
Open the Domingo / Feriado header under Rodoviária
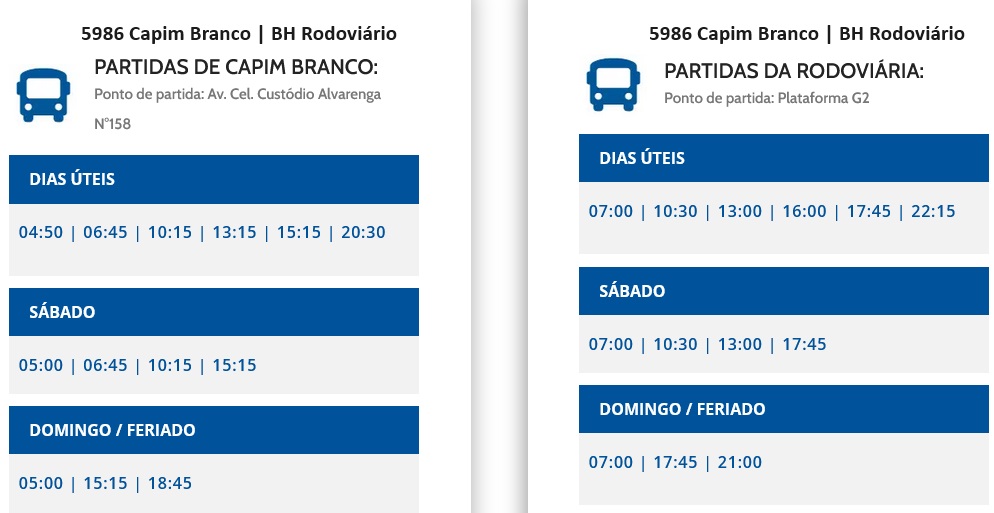(x=784, y=409)
